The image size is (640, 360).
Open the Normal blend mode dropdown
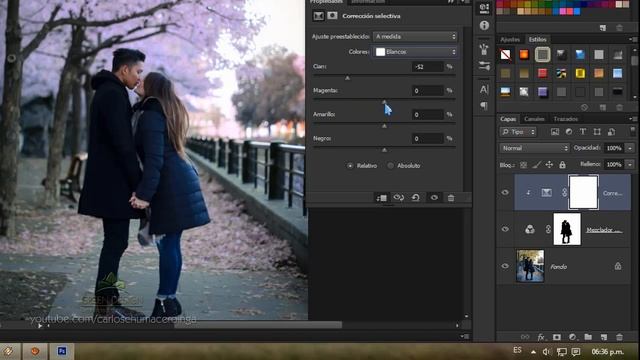click(534, 148)
